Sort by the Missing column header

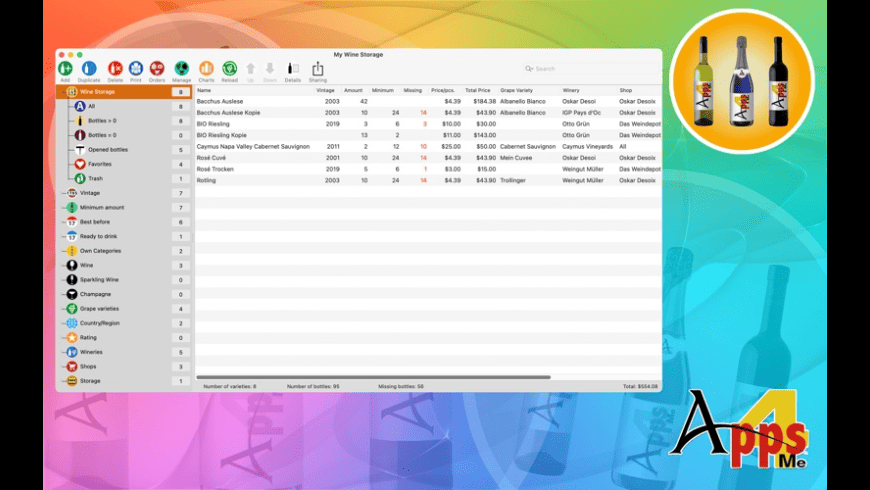click(412, 90)
